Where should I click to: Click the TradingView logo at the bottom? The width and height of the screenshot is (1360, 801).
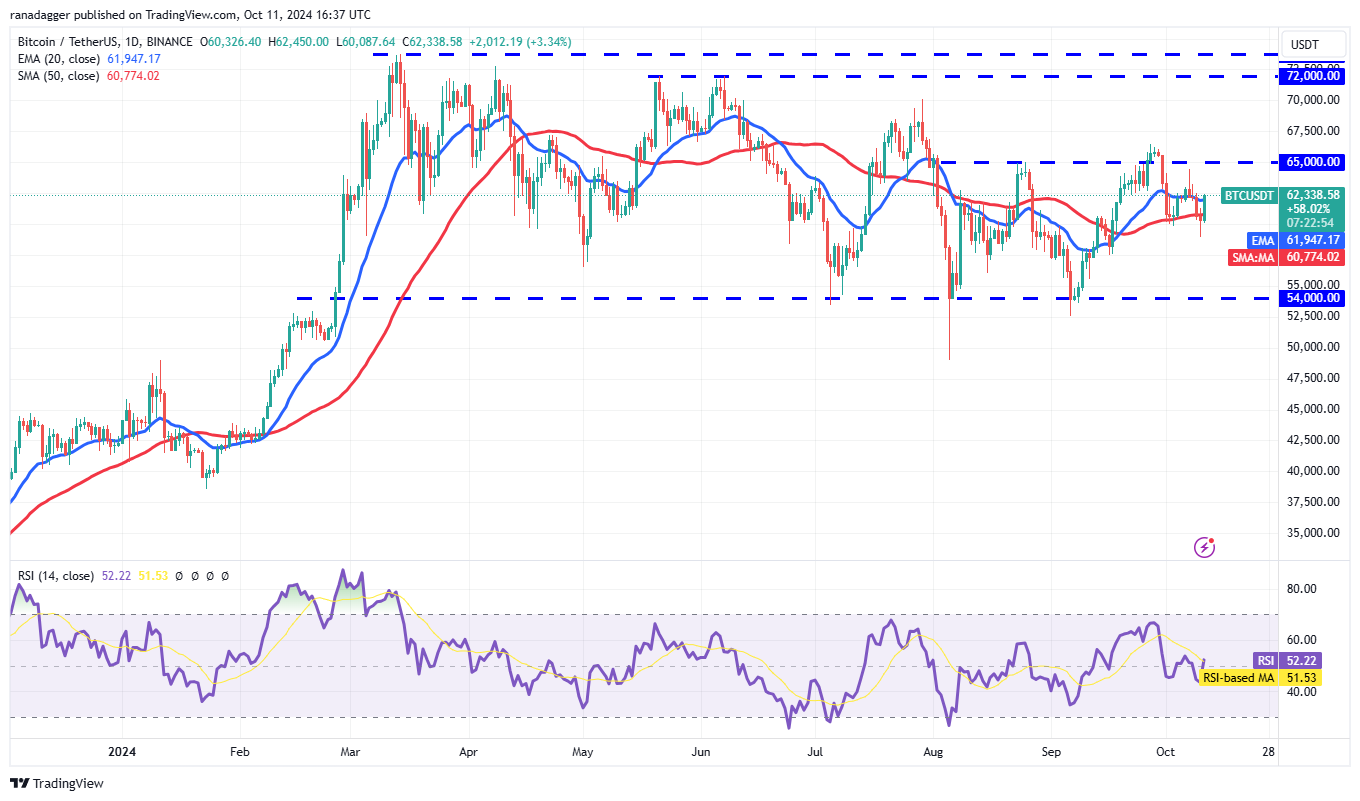[x=56, y=784]
